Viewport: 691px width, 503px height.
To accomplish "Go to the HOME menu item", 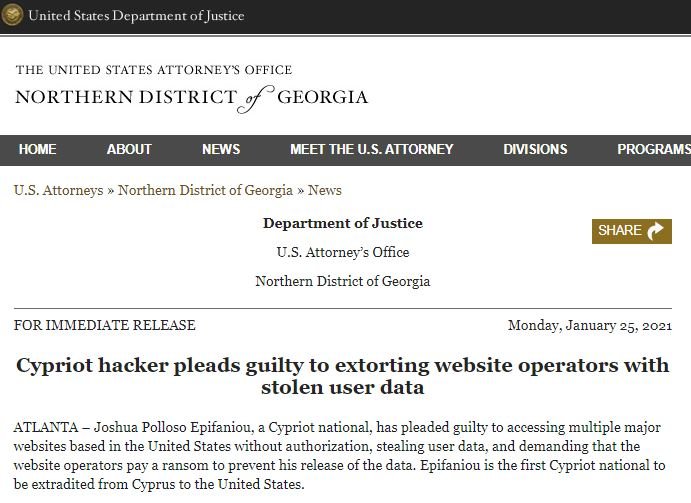I will (37, 149).
